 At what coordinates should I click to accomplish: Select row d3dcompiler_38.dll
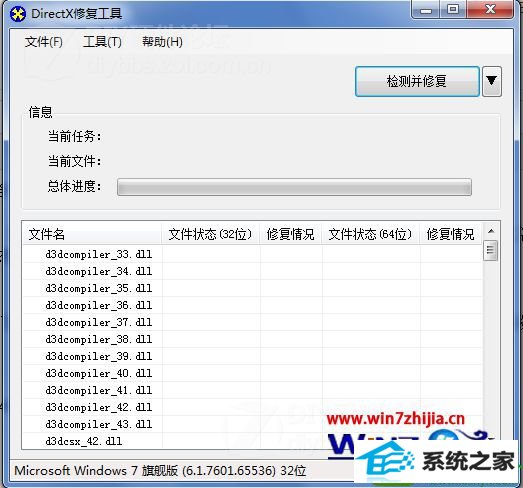252,339
